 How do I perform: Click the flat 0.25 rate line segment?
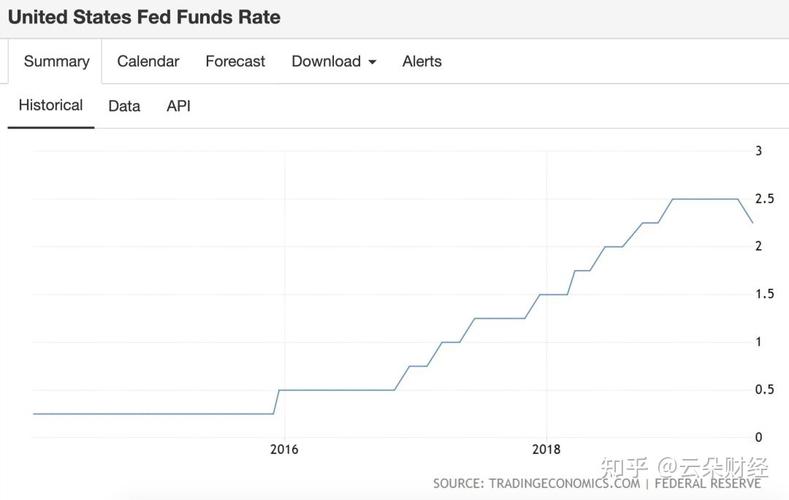click(x=153, y=414)
